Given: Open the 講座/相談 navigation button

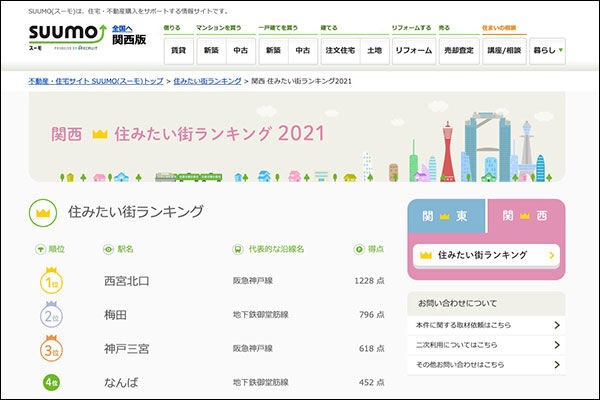Looking at the screenshot, I should pyautogui.click(x=504, y=51).
